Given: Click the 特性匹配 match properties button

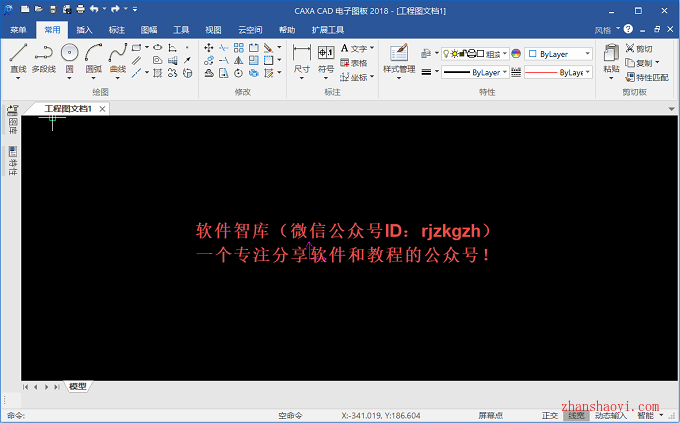Looking at the screenshot, I should [x=647, y=77].
